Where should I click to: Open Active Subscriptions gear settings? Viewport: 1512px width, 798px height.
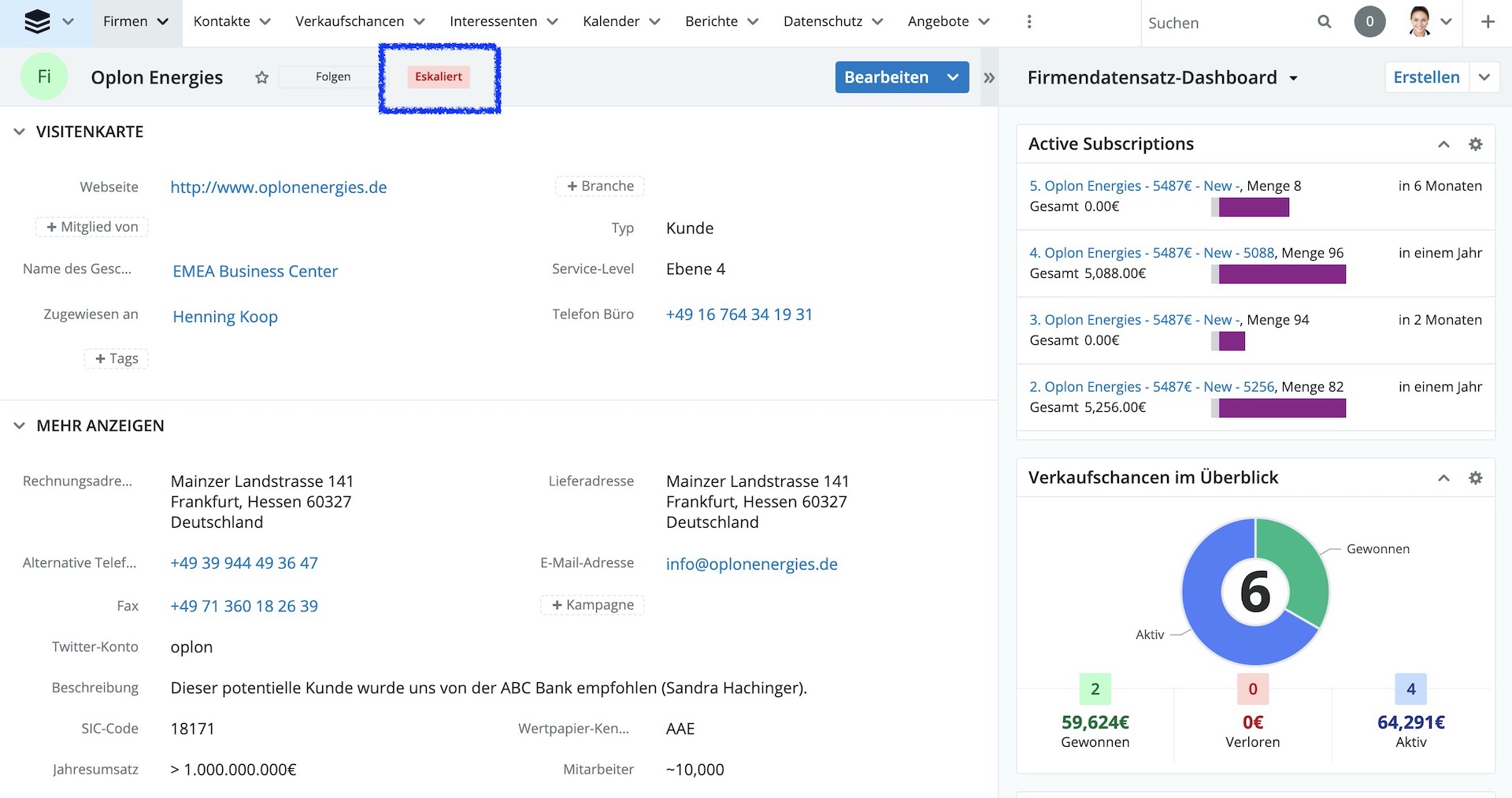(1476, 144)
